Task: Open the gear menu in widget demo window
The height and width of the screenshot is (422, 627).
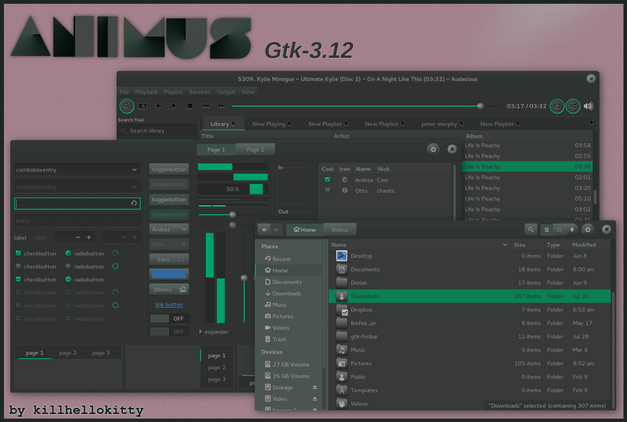Action: coord(433,149)
